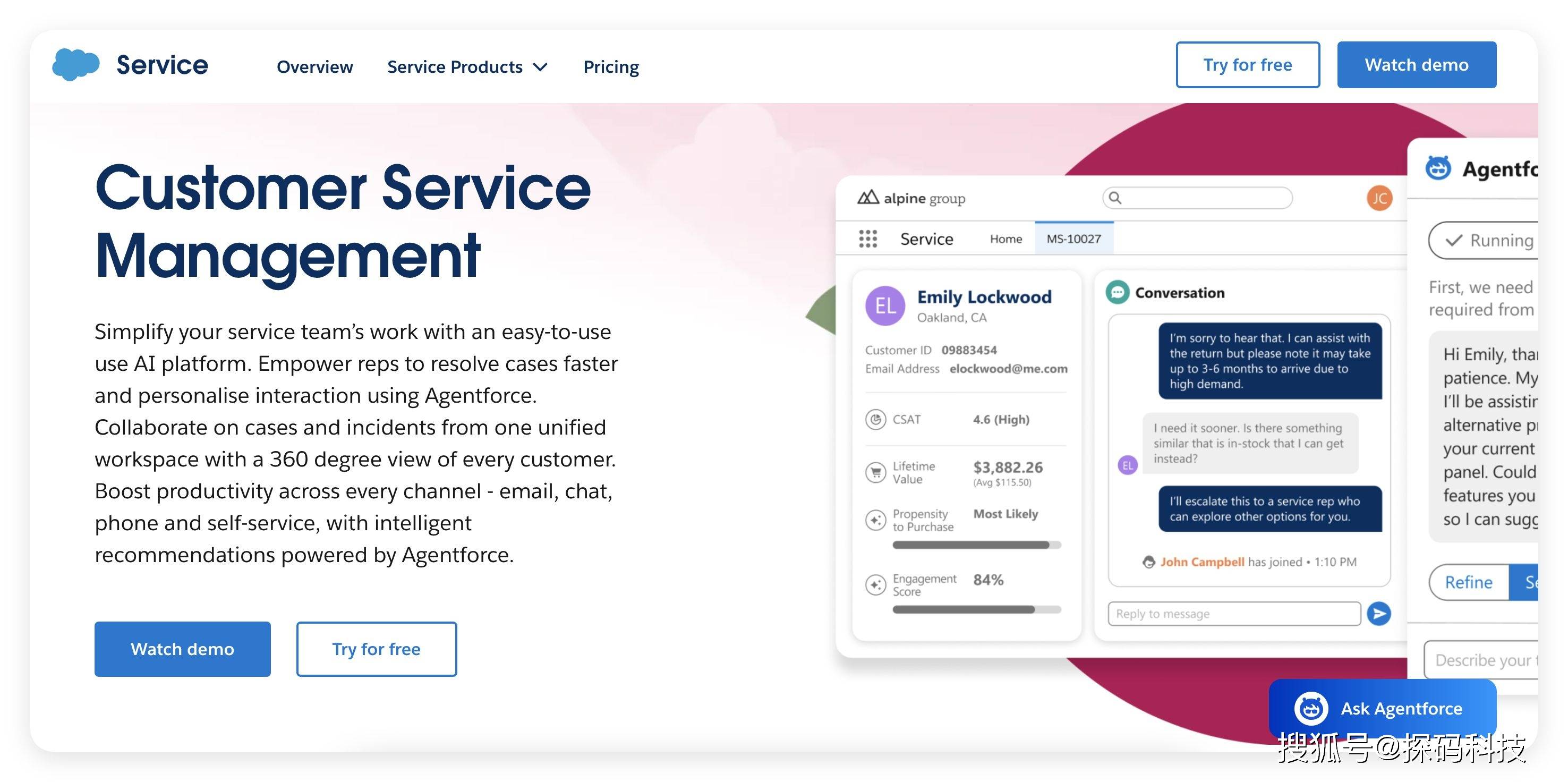Viewport: 1568px width, 782px height.
Task: Click the send message arrow button
Action: [x=1379, y=614]
